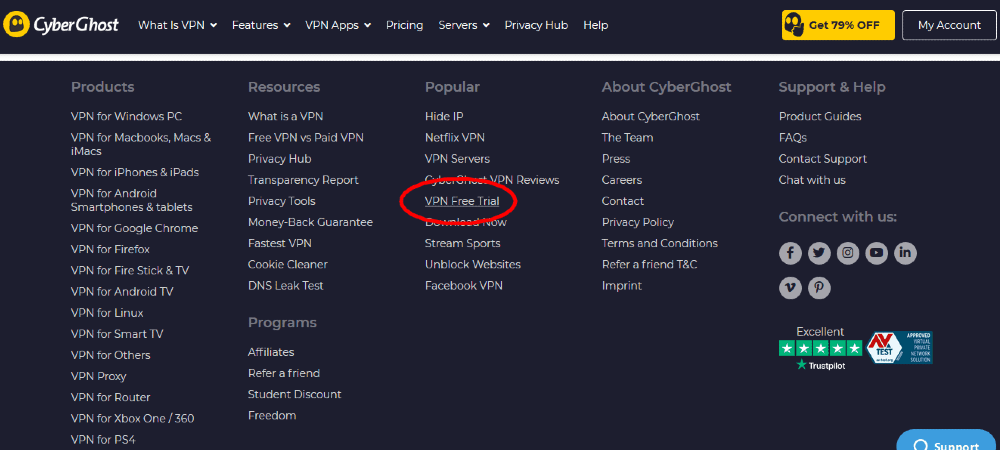Image resolution: width=1000 pixels, height=450 pixels.
Task: Open VPN for Fire Stick & TV
Action: tap(130, 270)
